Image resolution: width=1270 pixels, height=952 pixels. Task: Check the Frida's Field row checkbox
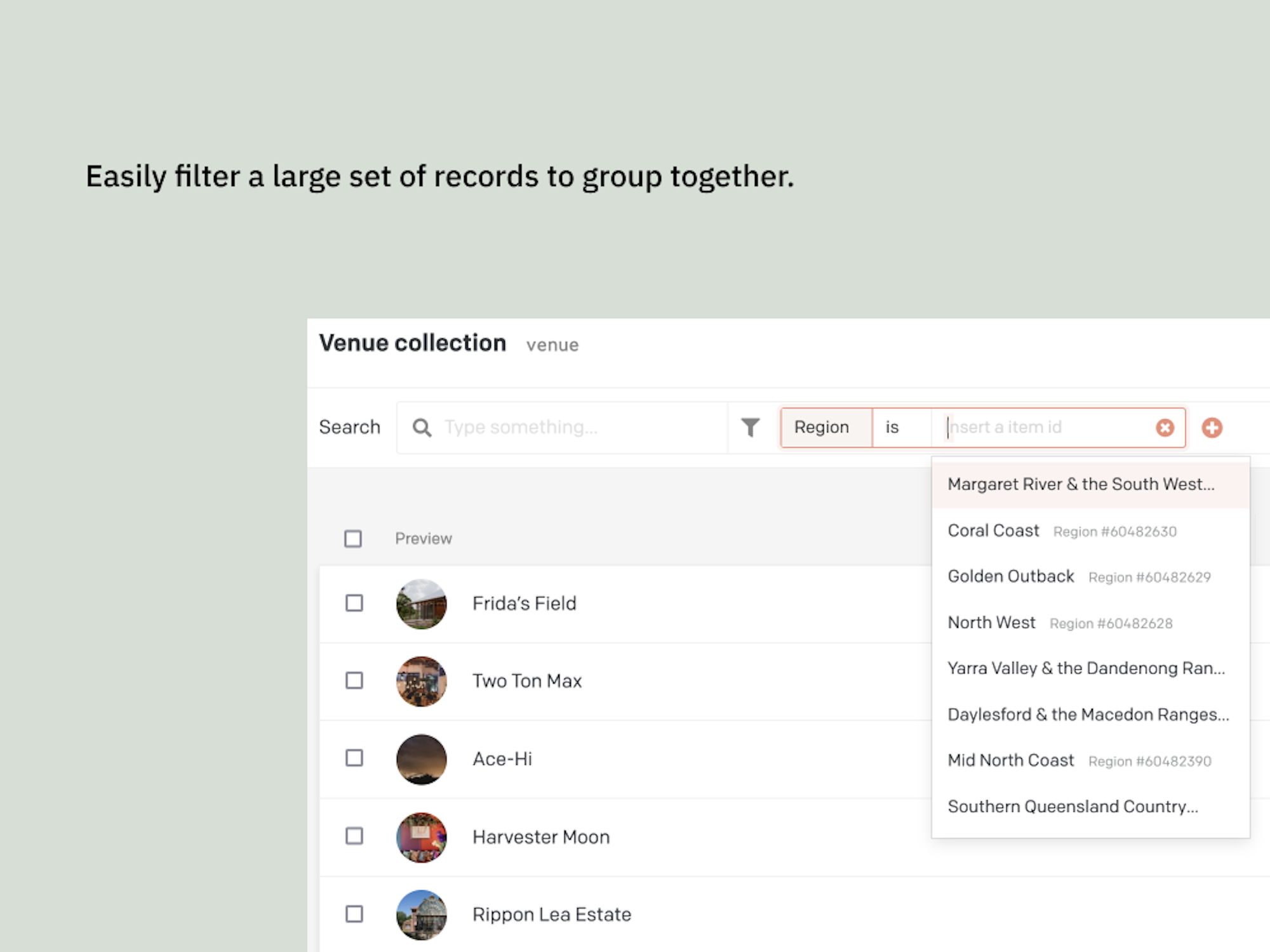click(x=354, y=603)
